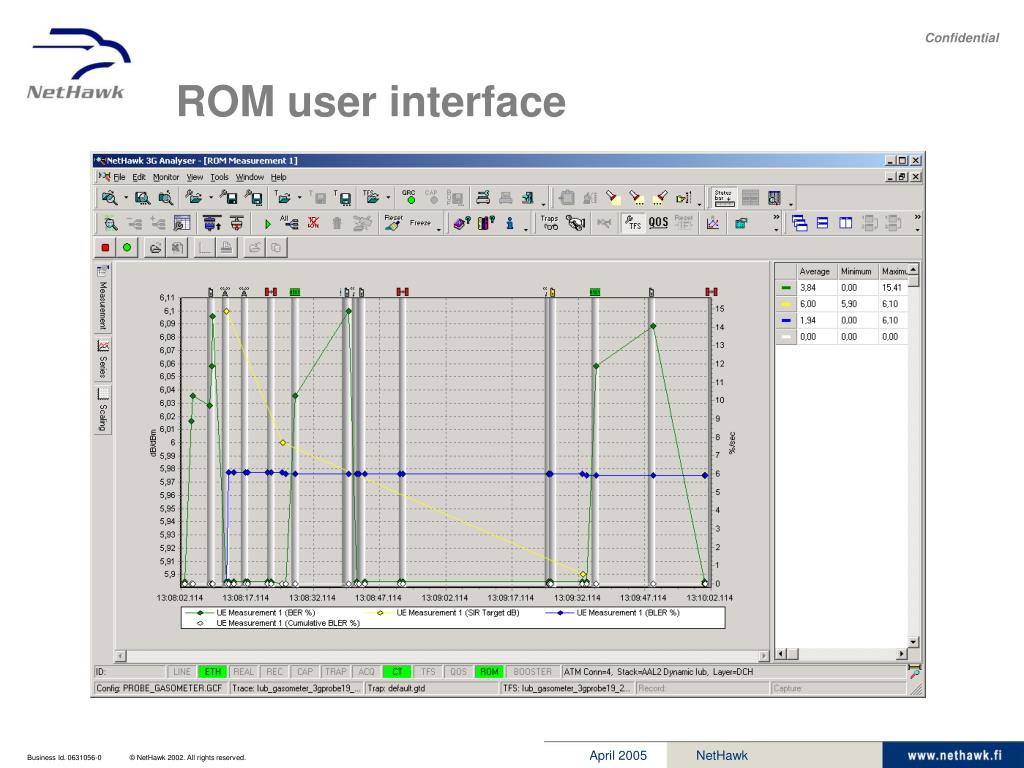Screen dimensions: 1024x768
Task: Click the wrench open configuration folder icon
Action: (194, 197)
